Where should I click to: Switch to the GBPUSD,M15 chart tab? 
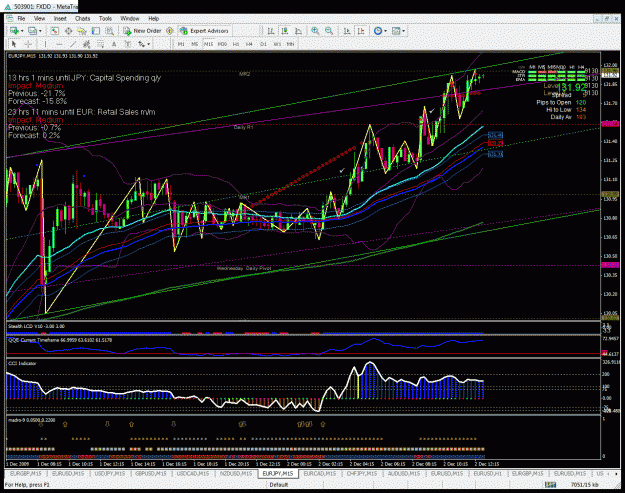coord(151,473)
